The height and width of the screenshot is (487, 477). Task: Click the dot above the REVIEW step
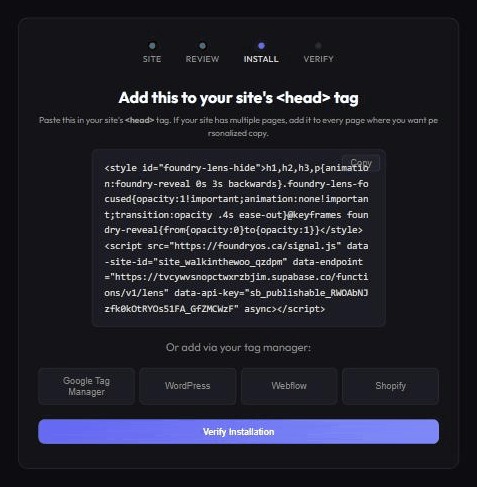202,46
